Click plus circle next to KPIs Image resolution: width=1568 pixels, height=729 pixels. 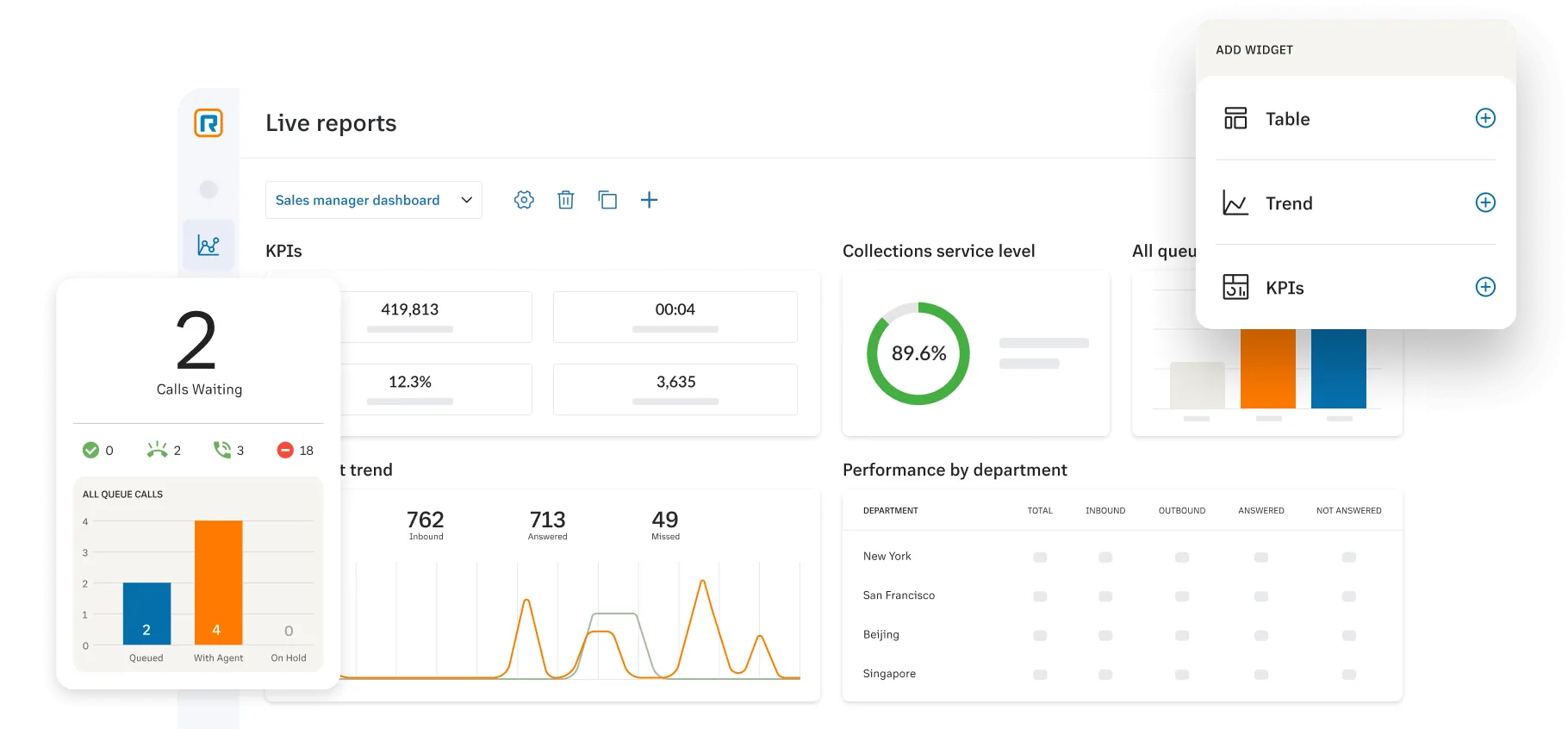pos(1485,287)
